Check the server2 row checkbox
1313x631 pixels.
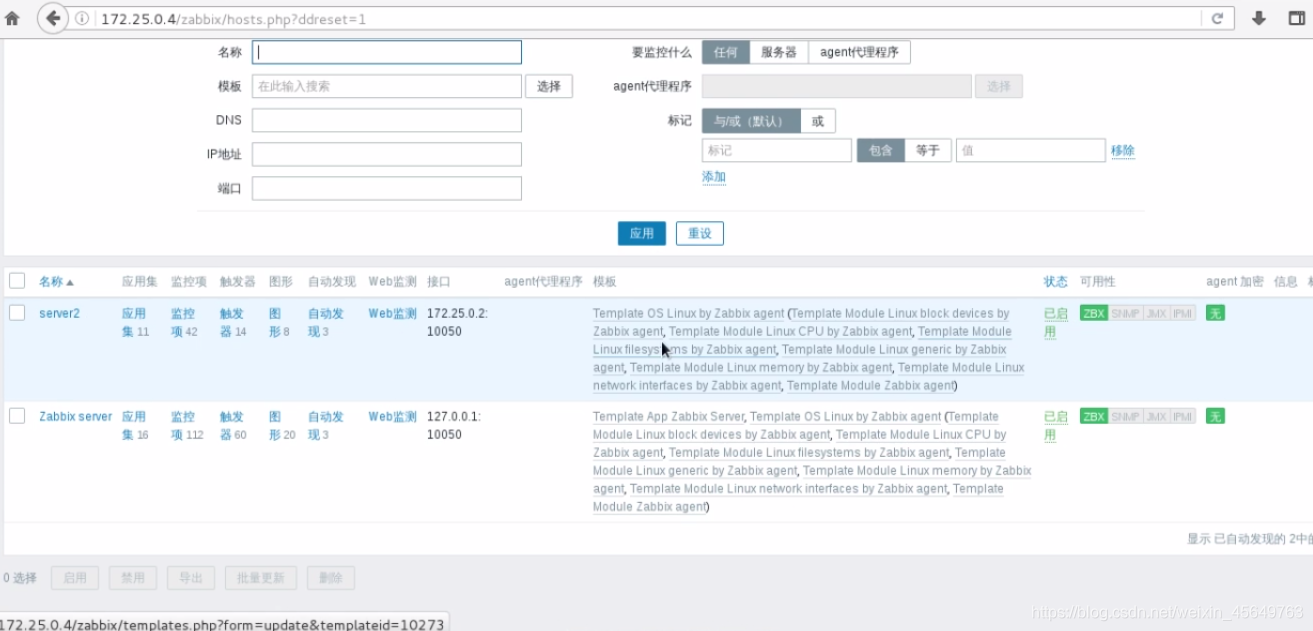17,313
